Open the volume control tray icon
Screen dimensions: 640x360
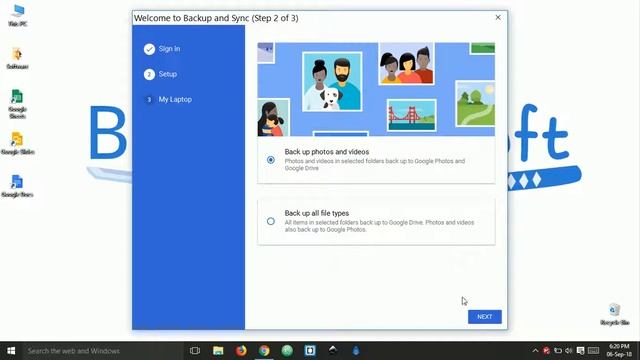[569, 351]
